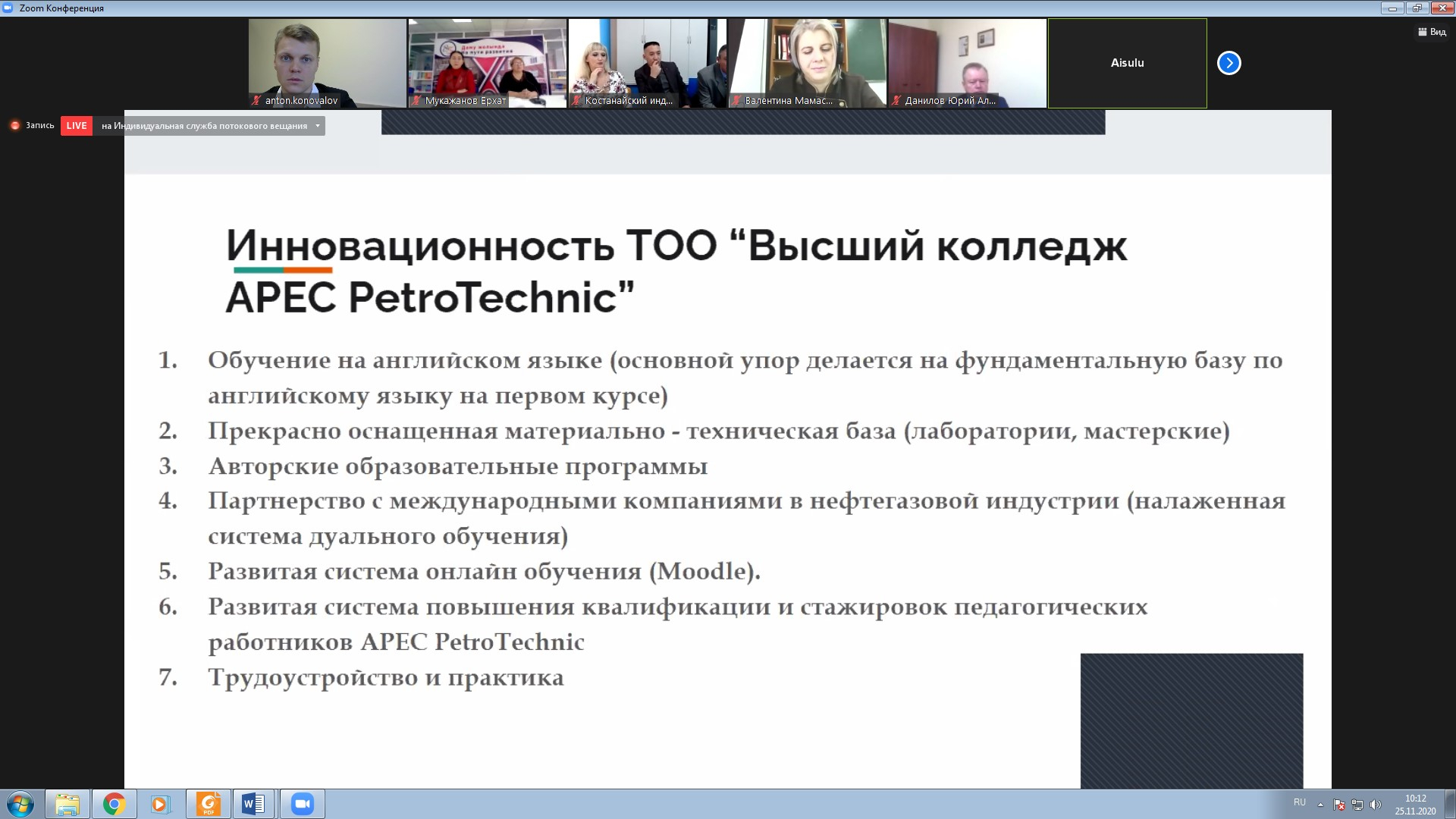Open the media player taskbar icon

161,804
